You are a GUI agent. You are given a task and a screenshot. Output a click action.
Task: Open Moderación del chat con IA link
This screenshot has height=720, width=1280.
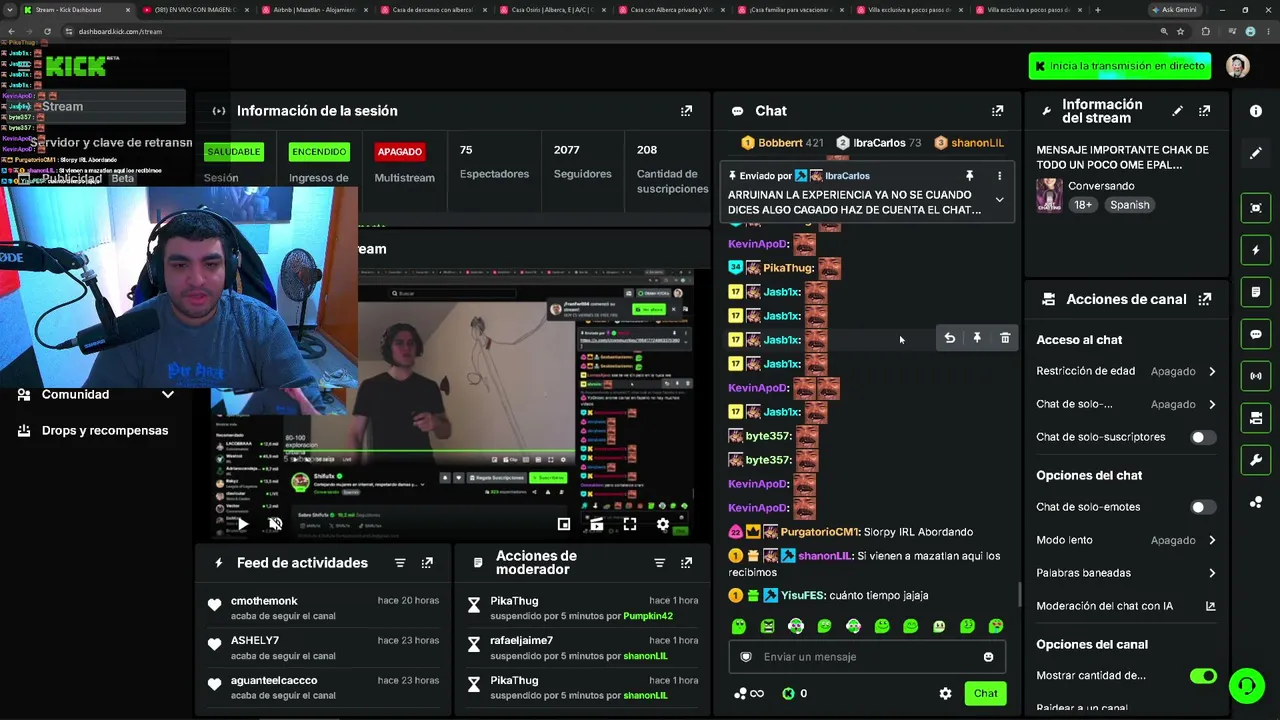pyautogui.click(x=1126, y=606)
